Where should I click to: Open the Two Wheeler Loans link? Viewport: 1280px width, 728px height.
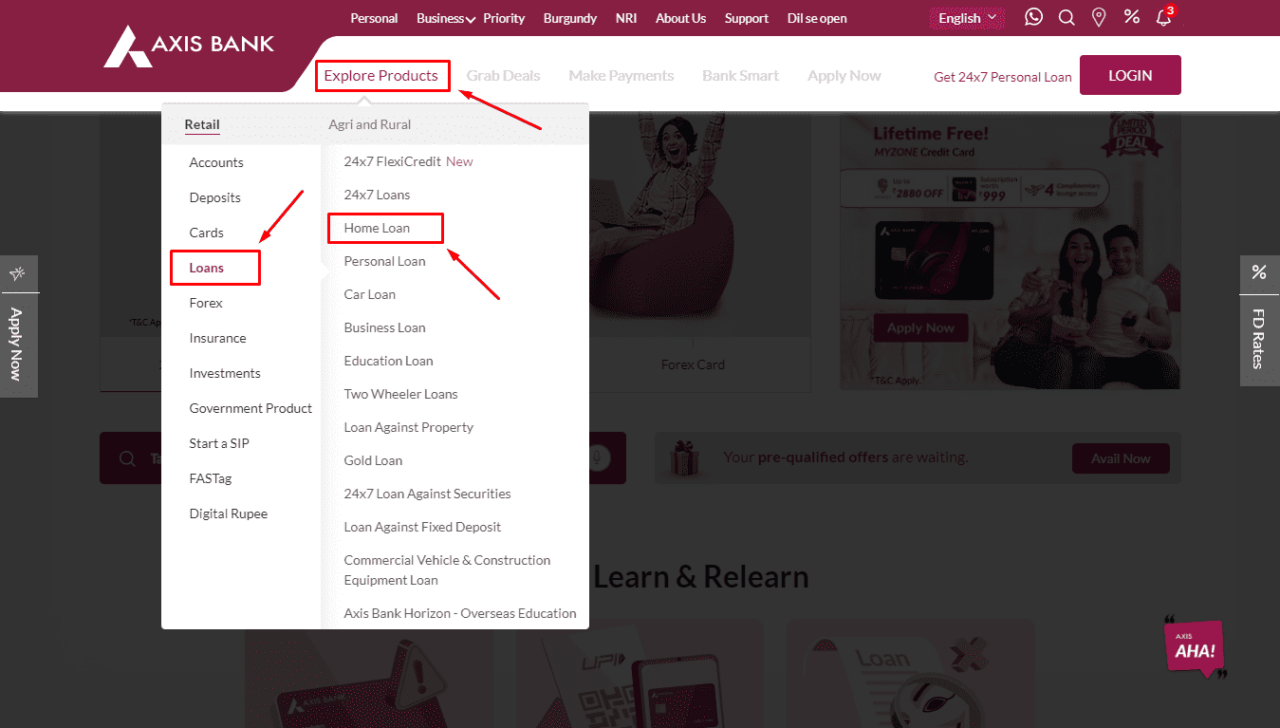[401, 394]
